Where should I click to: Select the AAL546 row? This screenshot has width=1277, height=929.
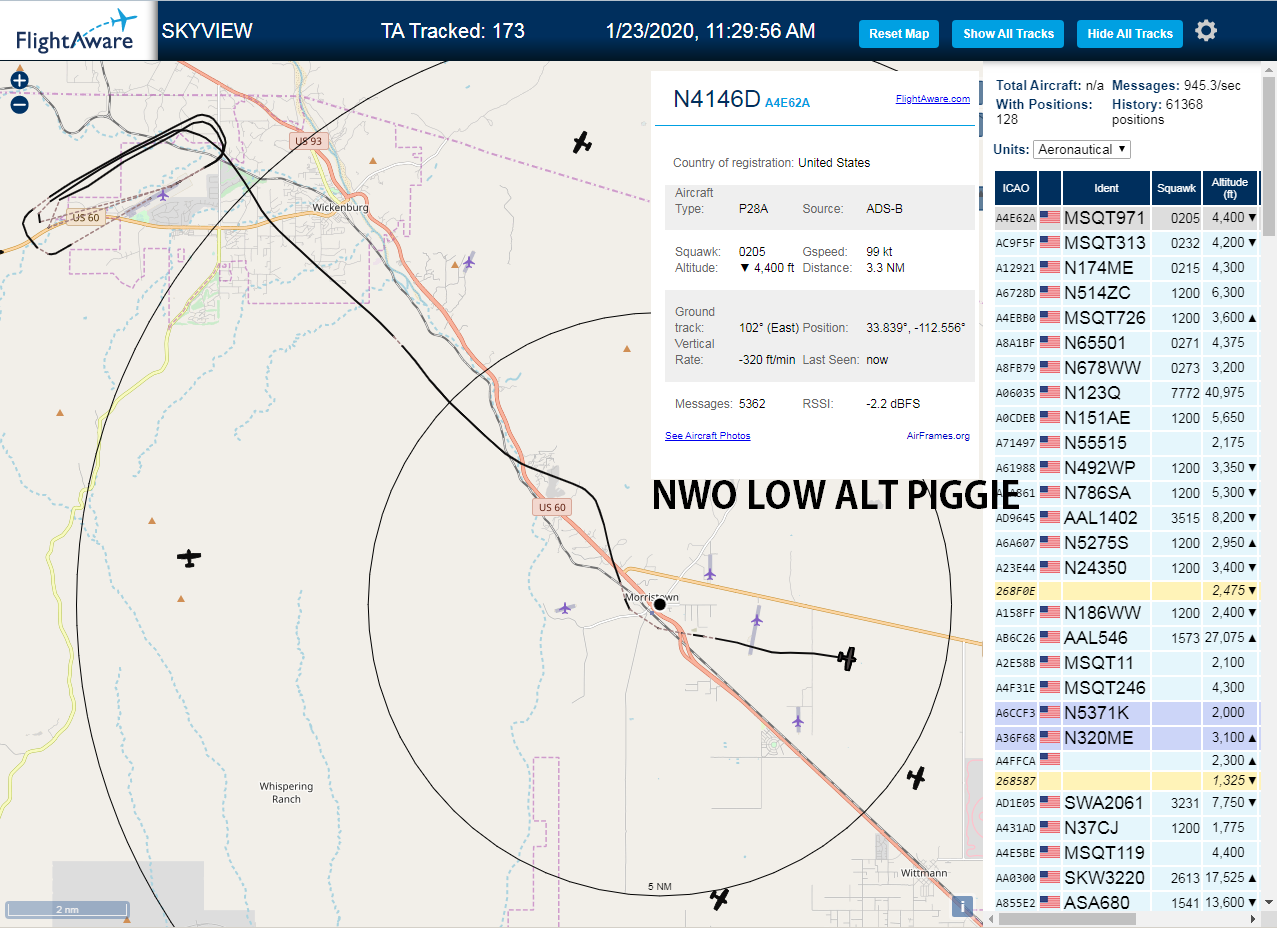click(x=1127, y=637)
